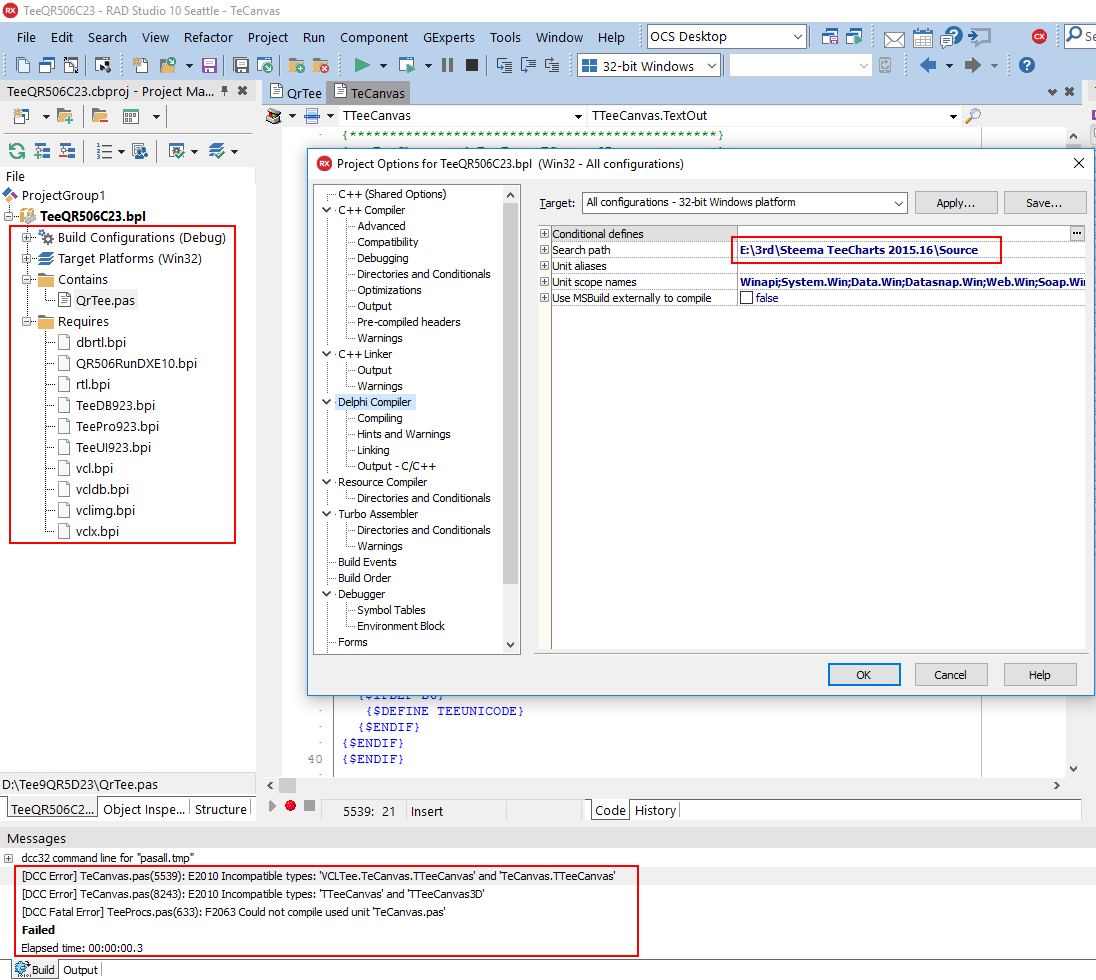Viewport: 1096px width, 980px height.
Task: Click the blue Help question mark icon
Action: coord(1026,66)
